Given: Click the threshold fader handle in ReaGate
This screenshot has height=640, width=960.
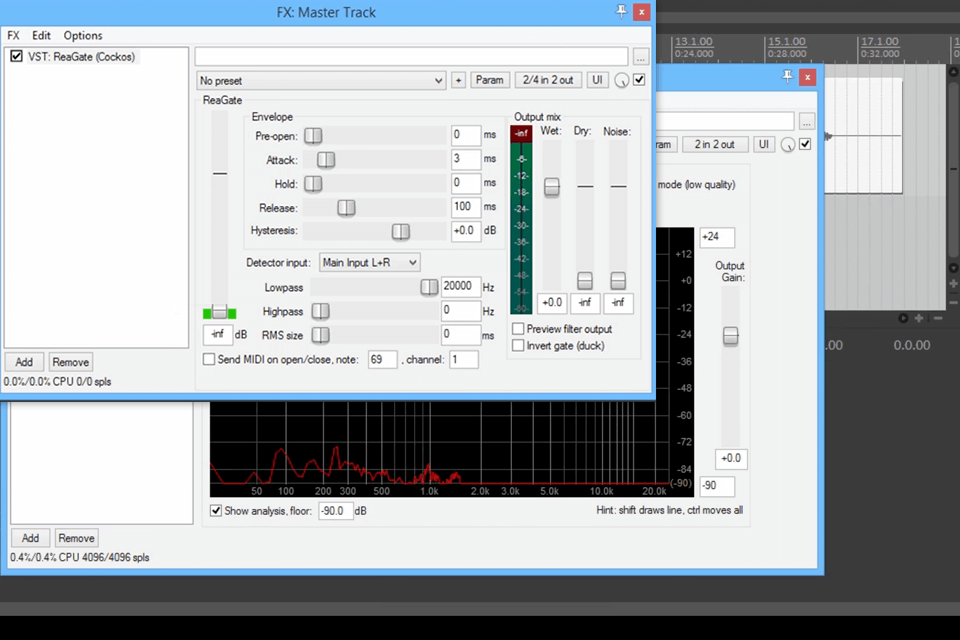Looking at the screenshot, I should pos(220,311).
